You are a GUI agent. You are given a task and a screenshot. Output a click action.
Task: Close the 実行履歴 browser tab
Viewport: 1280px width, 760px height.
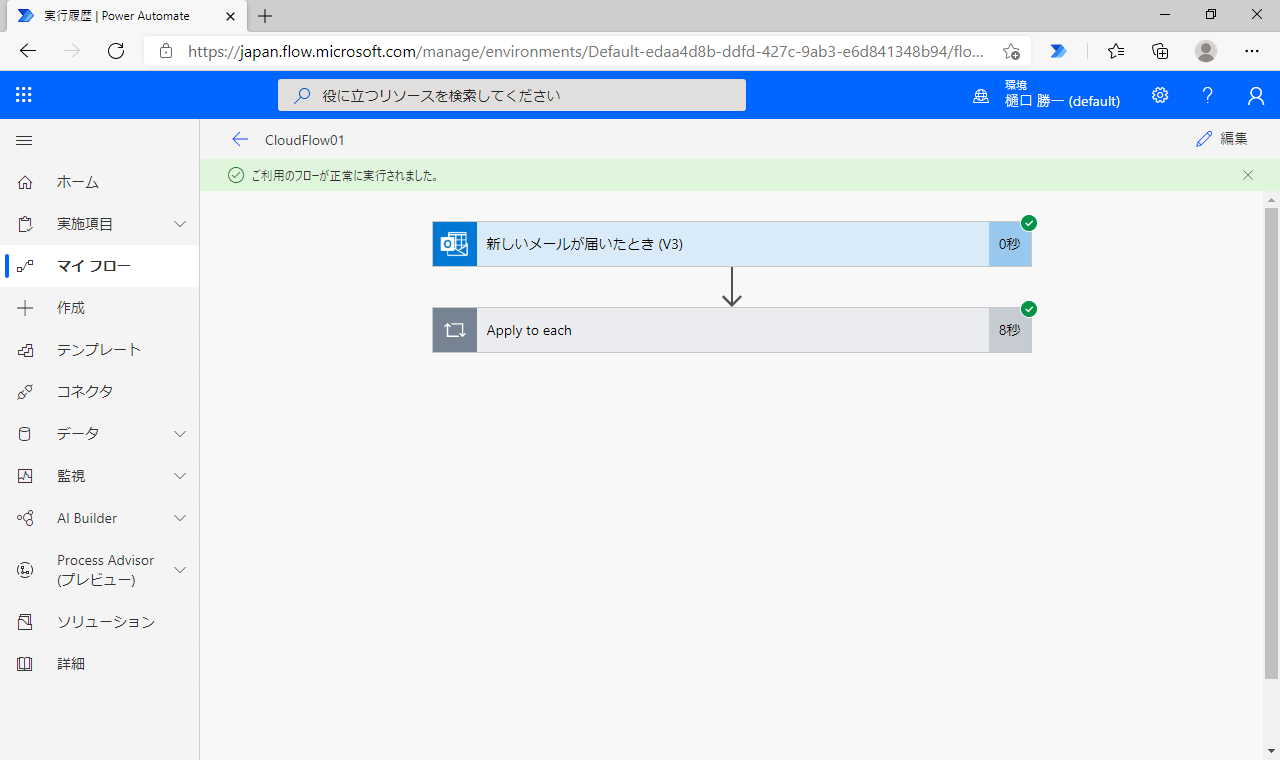point(230,16)
